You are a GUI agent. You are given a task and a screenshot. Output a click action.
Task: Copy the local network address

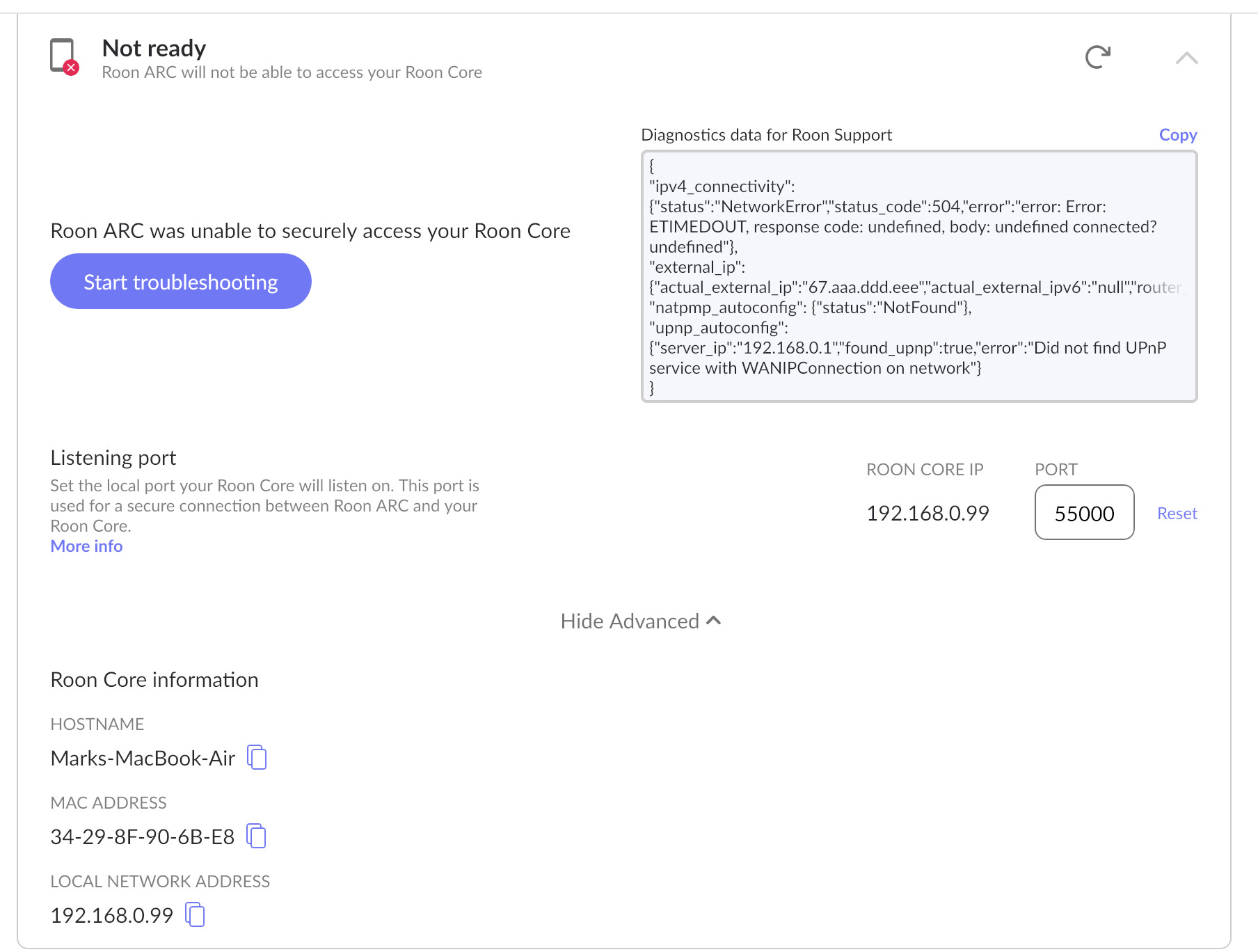(196, 915)
